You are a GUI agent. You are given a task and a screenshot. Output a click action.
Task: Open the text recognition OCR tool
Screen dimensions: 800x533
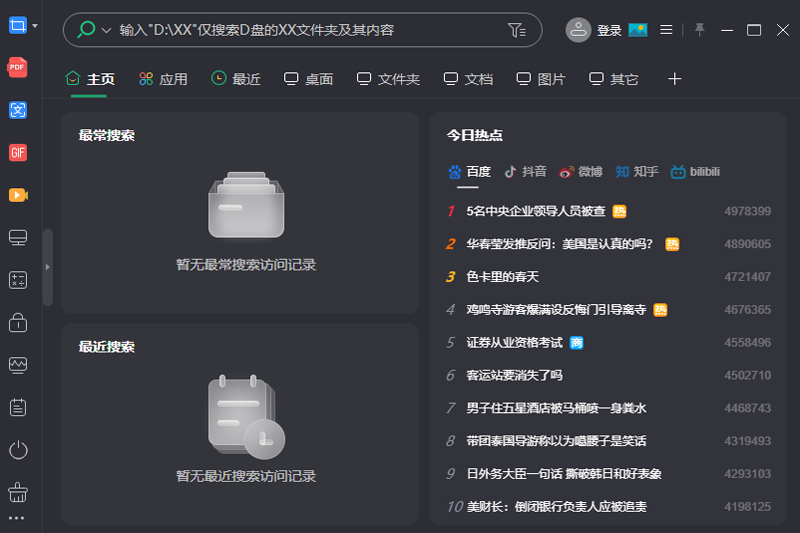[17, 110]
